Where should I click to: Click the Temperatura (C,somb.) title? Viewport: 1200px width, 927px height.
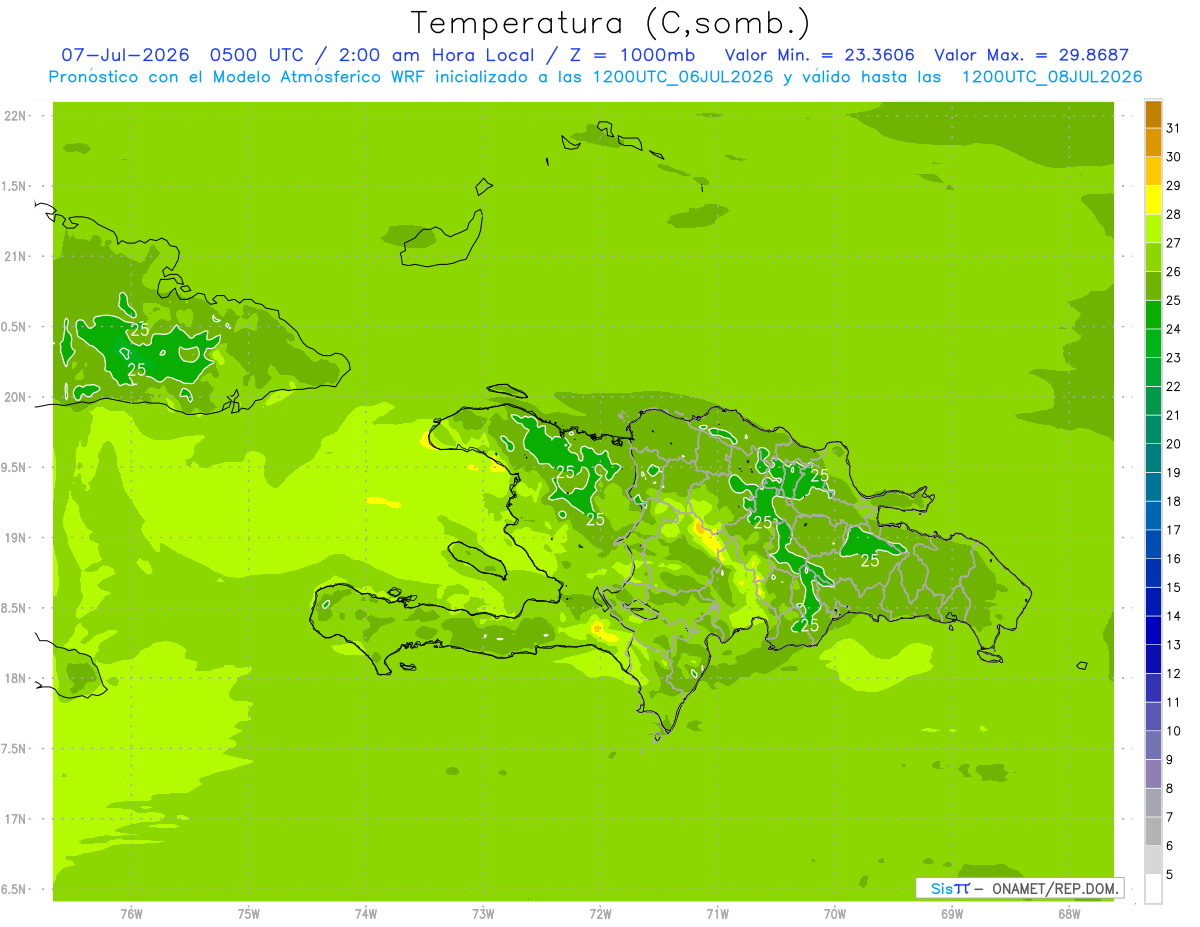(610, 23)
